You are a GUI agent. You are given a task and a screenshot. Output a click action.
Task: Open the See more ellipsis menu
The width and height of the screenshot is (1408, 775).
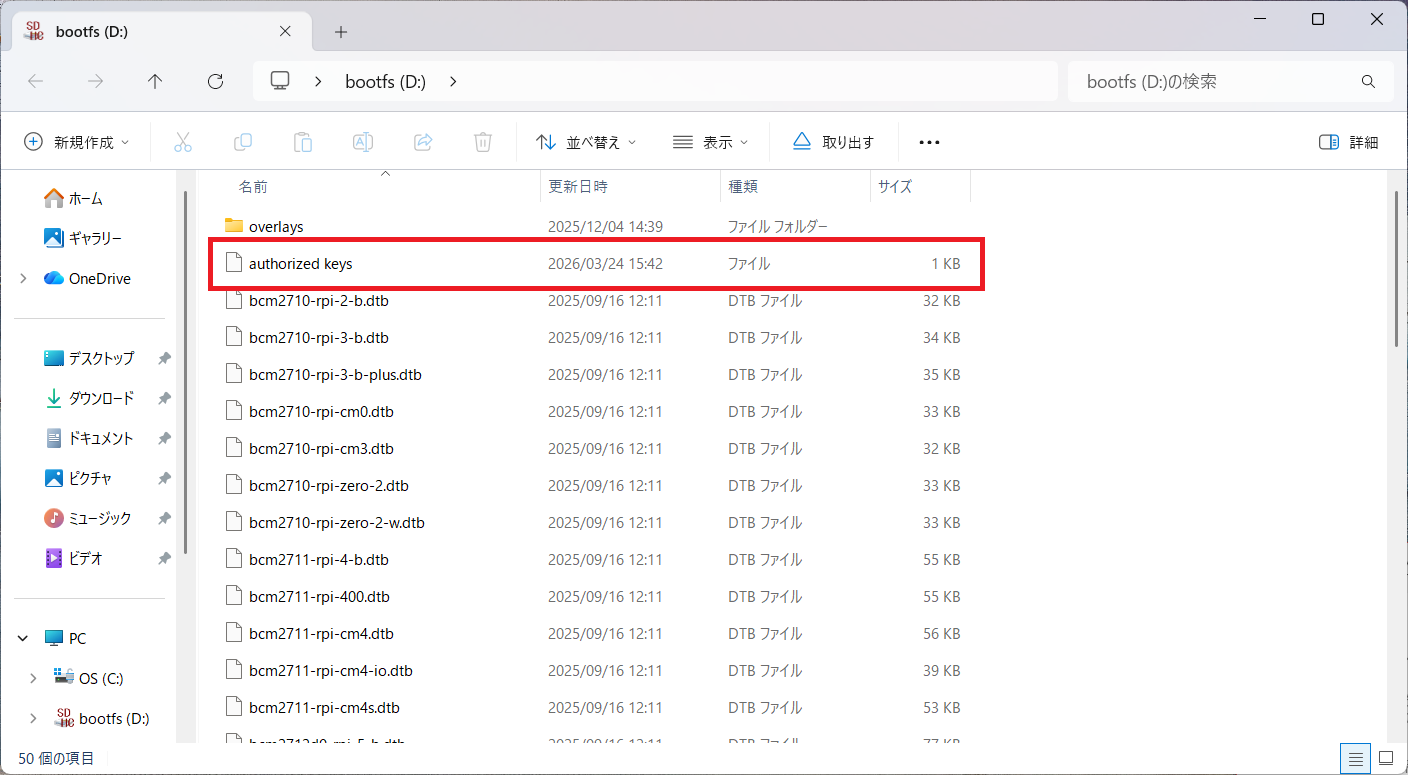(929, 142)
